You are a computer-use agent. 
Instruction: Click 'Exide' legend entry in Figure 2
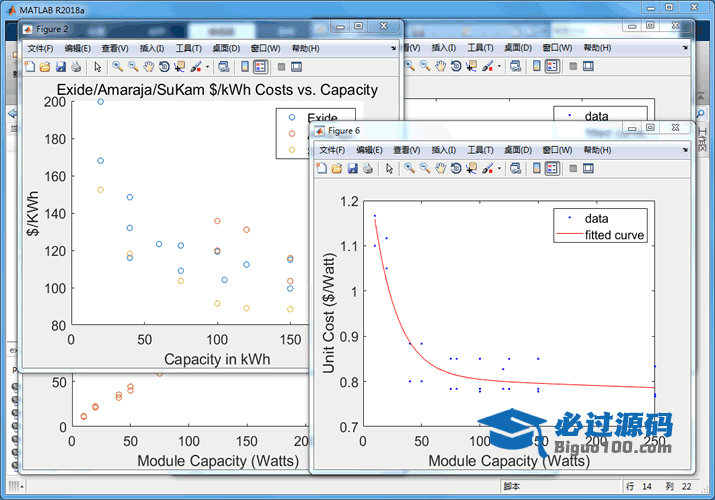[322, 117]
